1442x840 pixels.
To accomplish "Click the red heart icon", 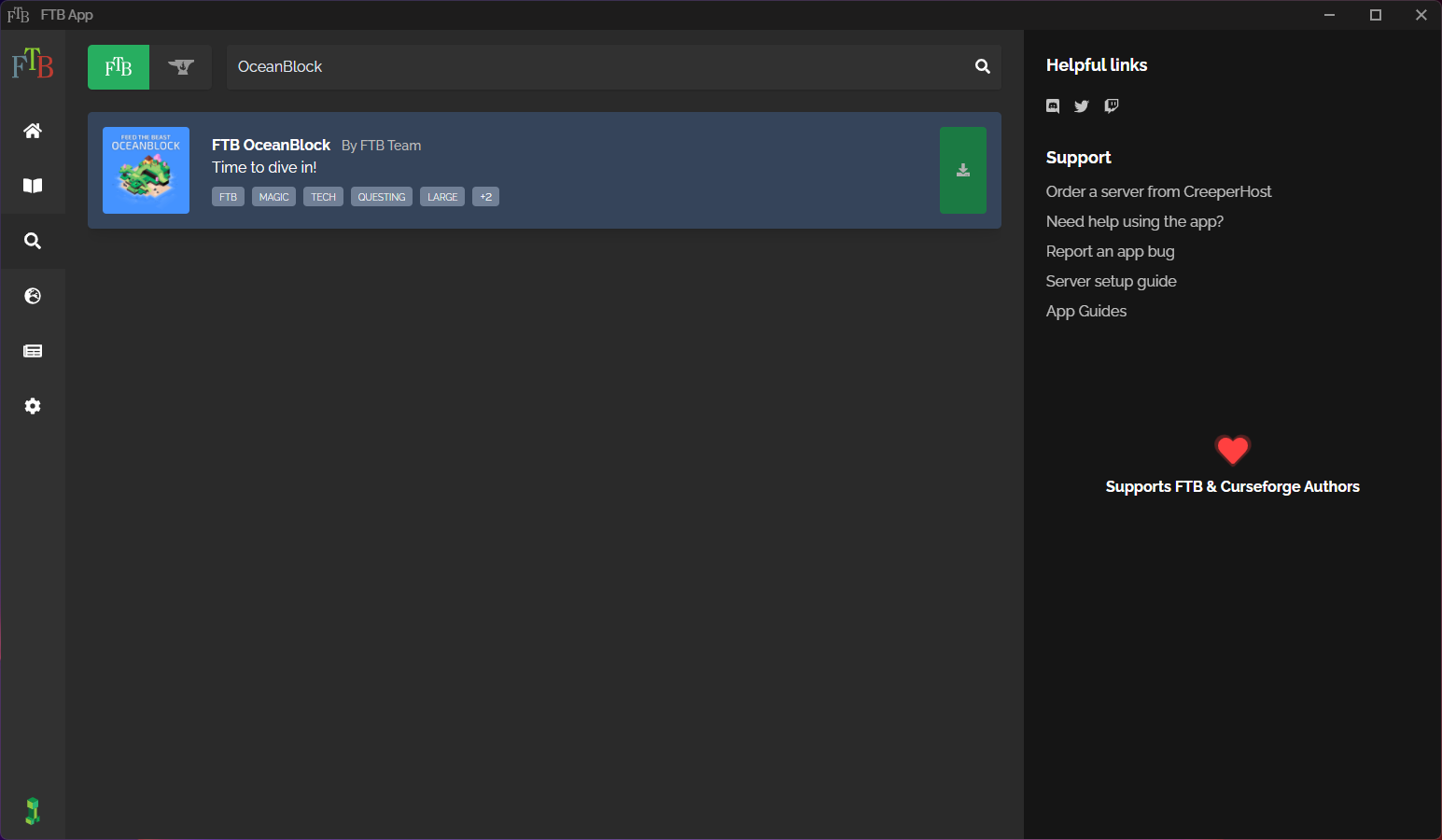I will 1232,450.
